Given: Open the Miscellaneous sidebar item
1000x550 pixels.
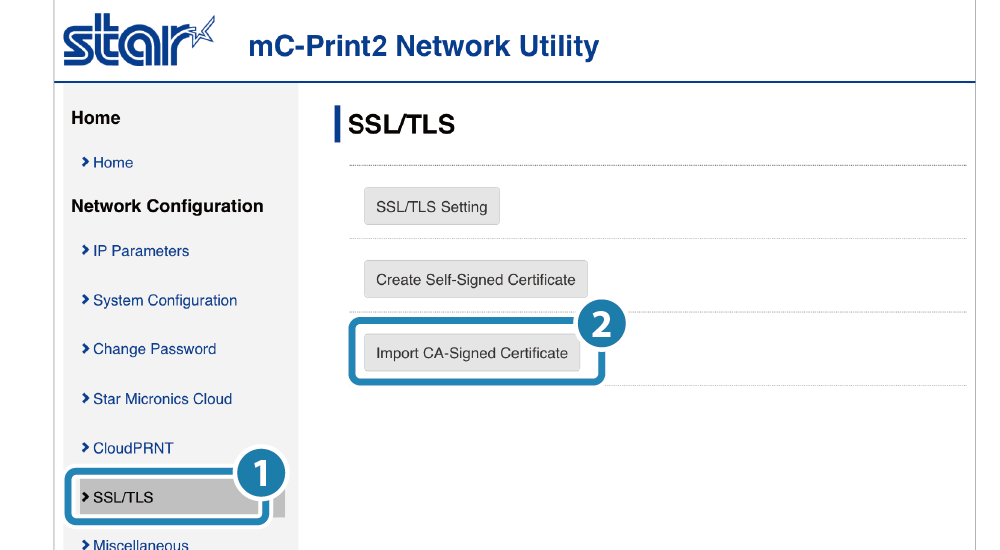Looking at the screenshot, I should [141, 544].
